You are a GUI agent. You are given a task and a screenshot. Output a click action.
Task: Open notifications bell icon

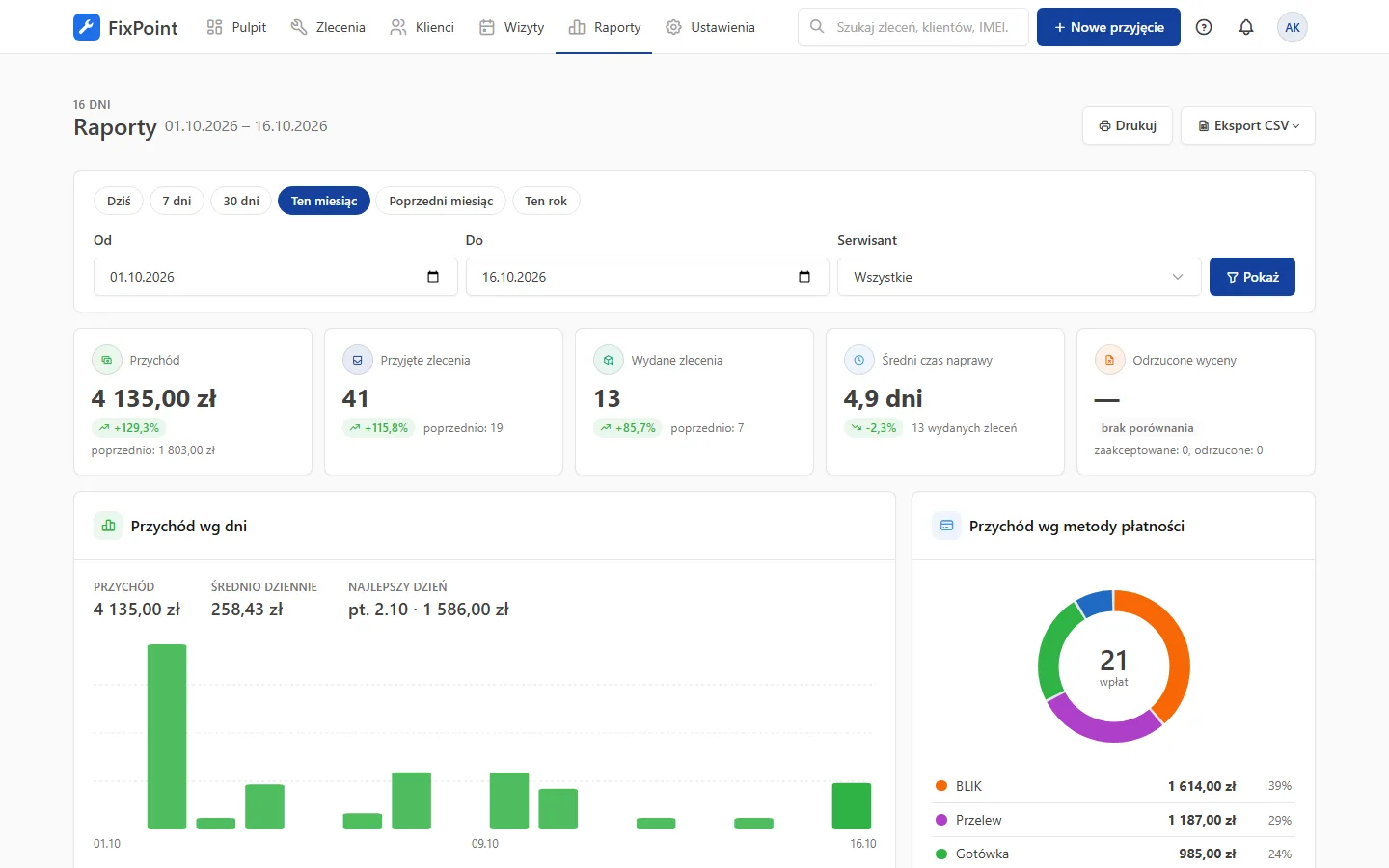tap(1246, 27)
